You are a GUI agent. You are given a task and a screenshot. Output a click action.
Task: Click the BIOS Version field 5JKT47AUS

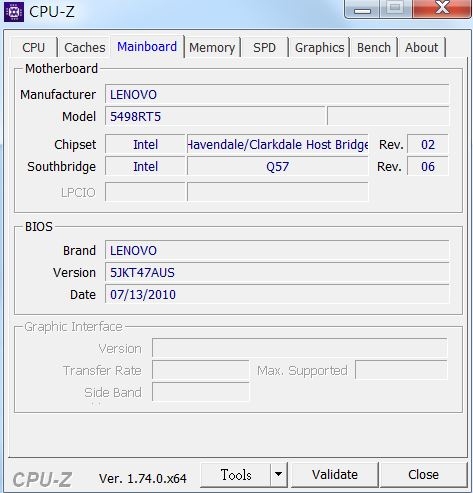click(x=277, y=272)
